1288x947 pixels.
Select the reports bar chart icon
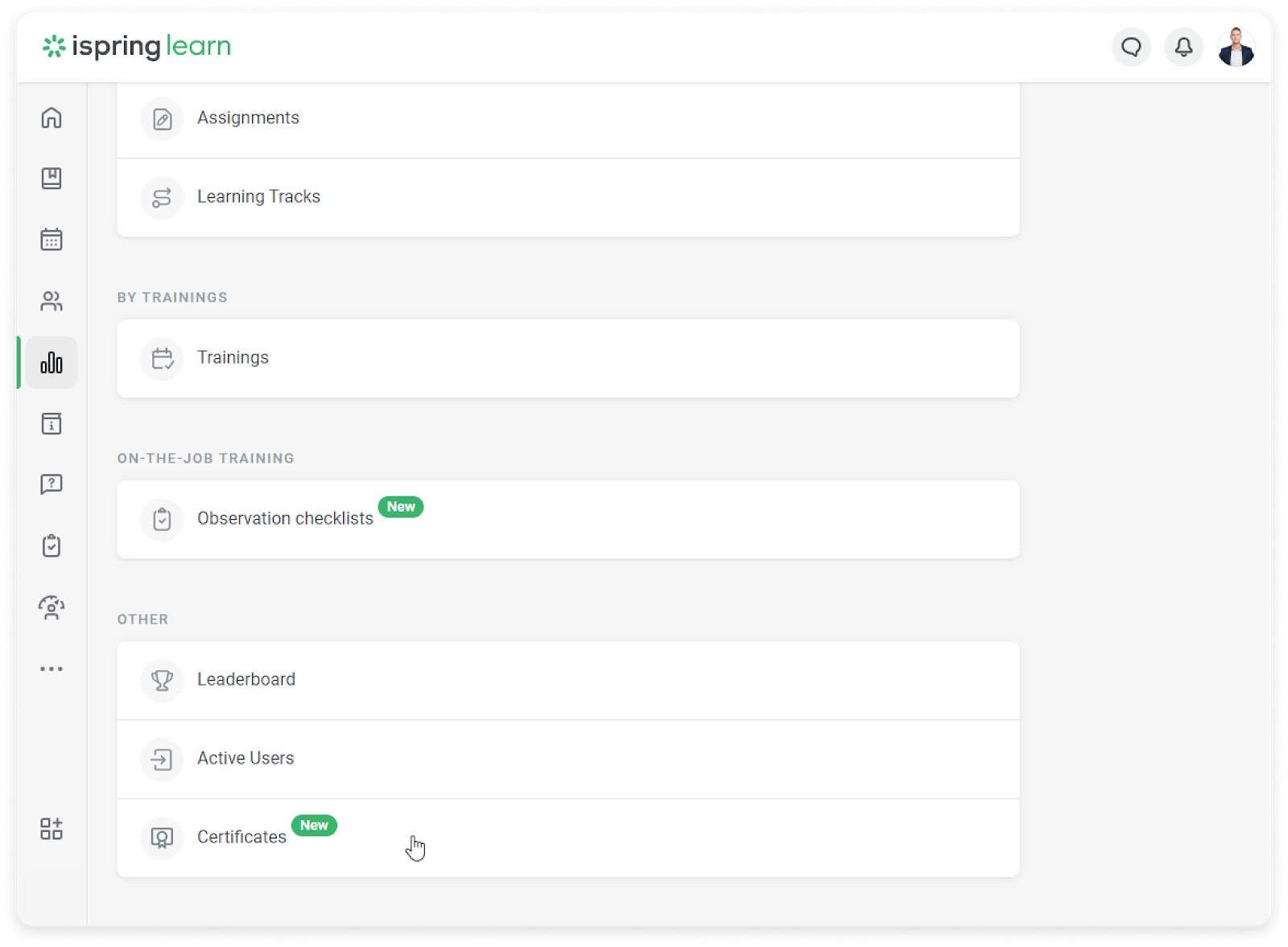[52, 363]
